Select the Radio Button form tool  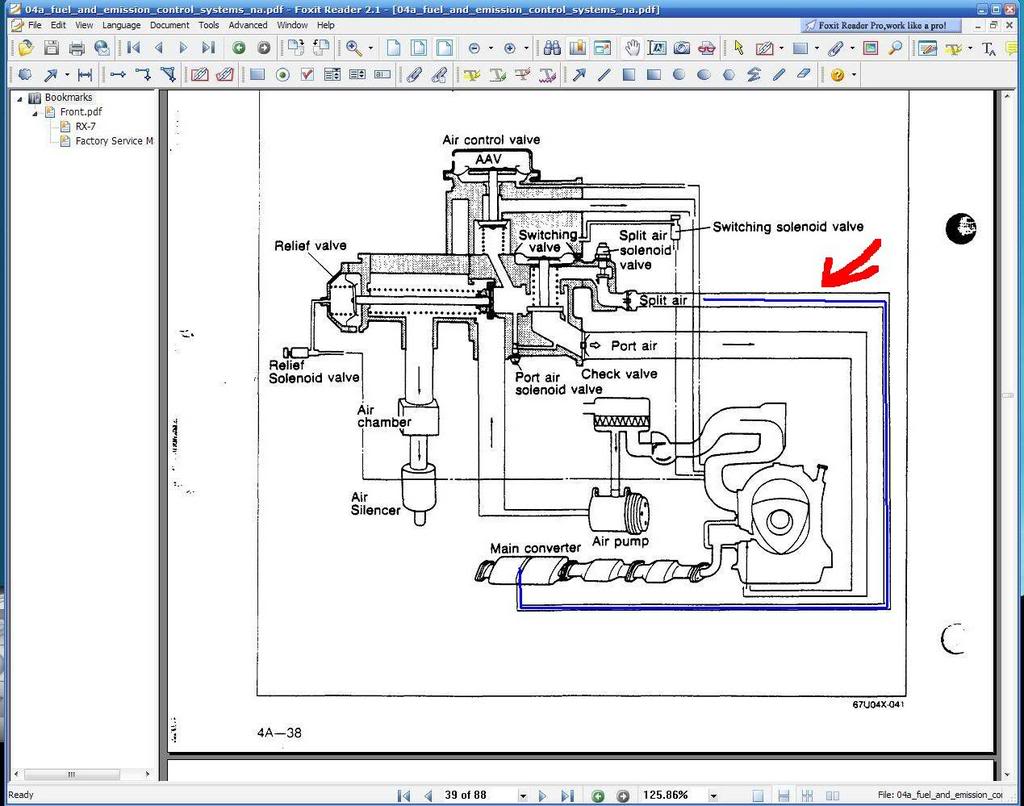tap(282, 74)
